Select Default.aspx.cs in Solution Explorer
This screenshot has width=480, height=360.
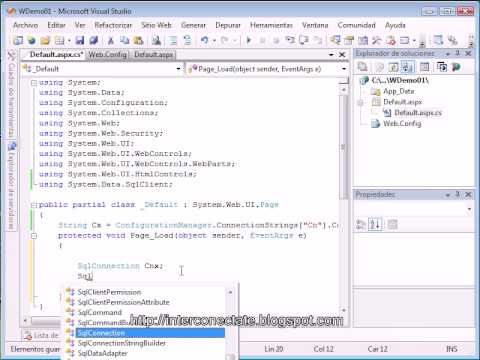click(418, 113)
